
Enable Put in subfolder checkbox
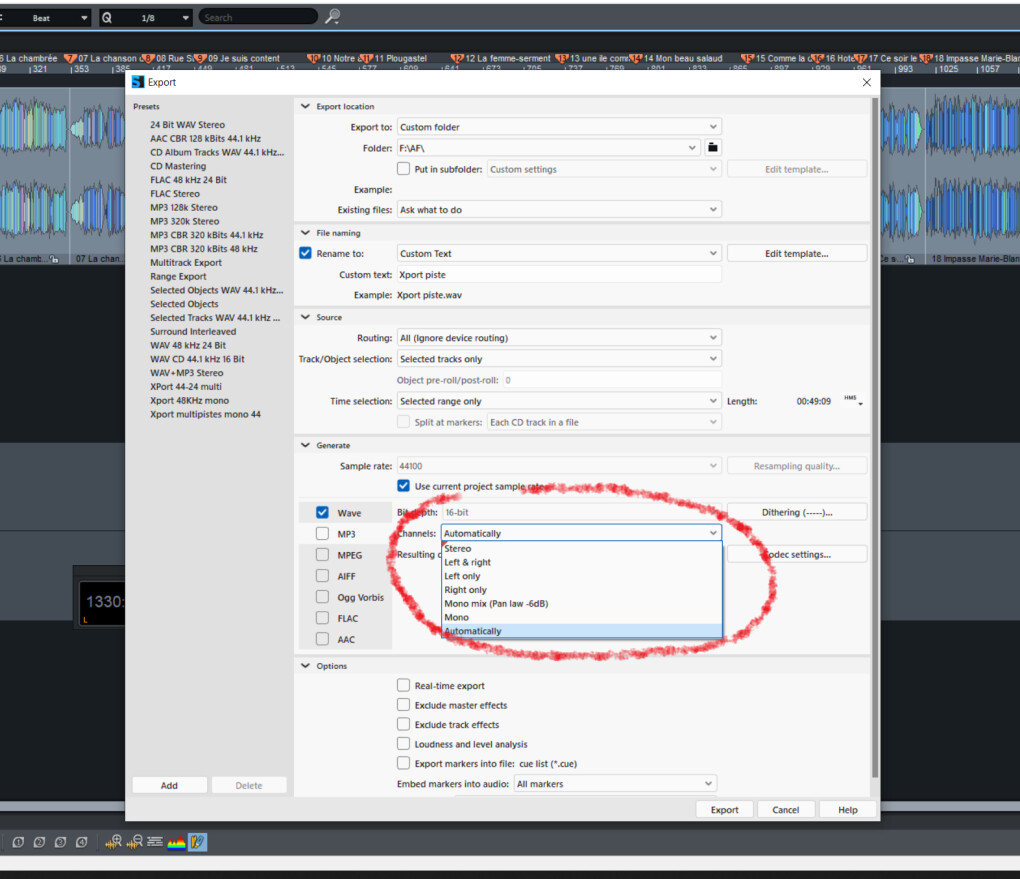coord(403,169)
